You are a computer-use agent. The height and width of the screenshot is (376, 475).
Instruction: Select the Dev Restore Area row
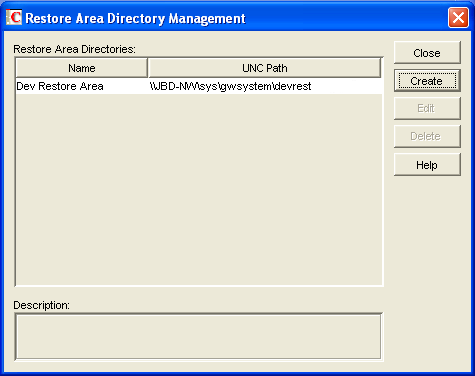199,86
